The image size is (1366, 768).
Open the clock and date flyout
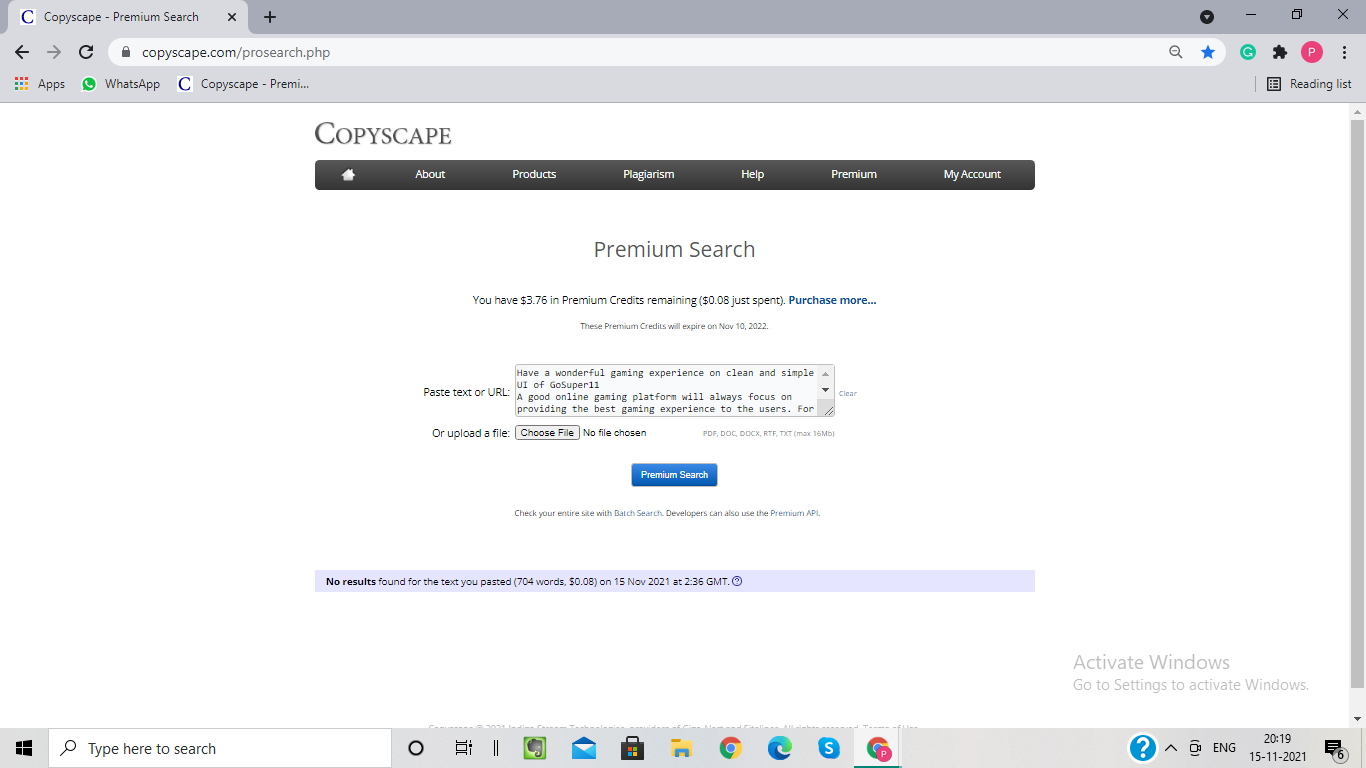pos(1276,748)
